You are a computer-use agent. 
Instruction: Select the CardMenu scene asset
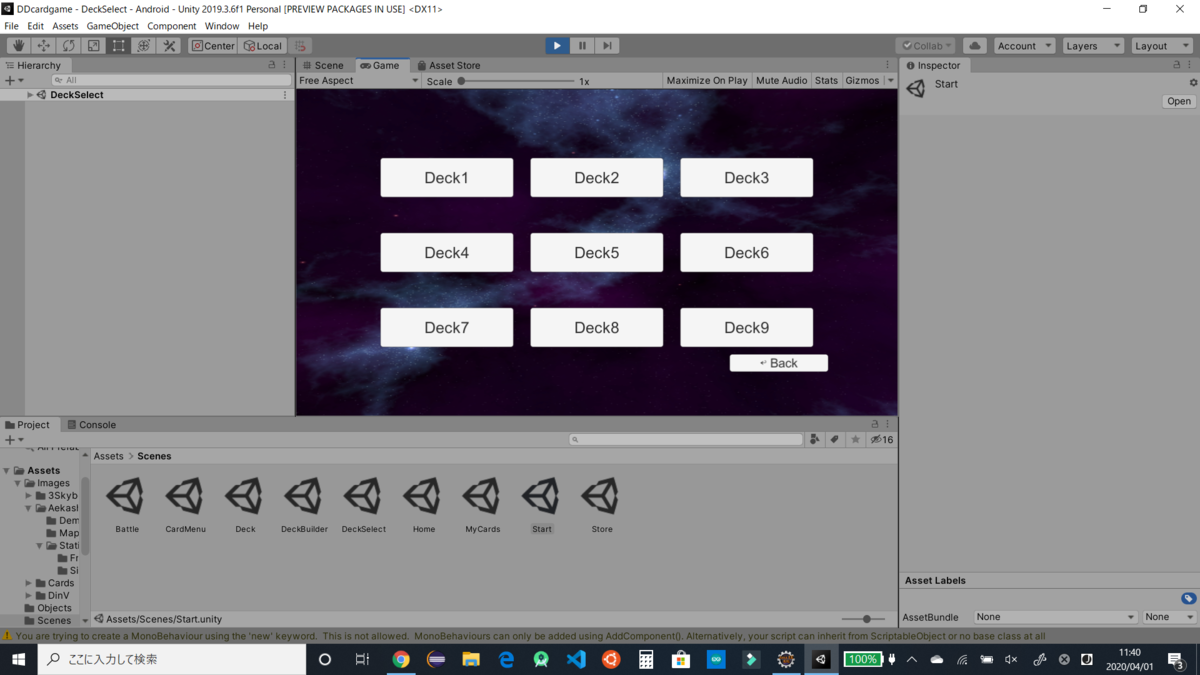tap(185, 505)
